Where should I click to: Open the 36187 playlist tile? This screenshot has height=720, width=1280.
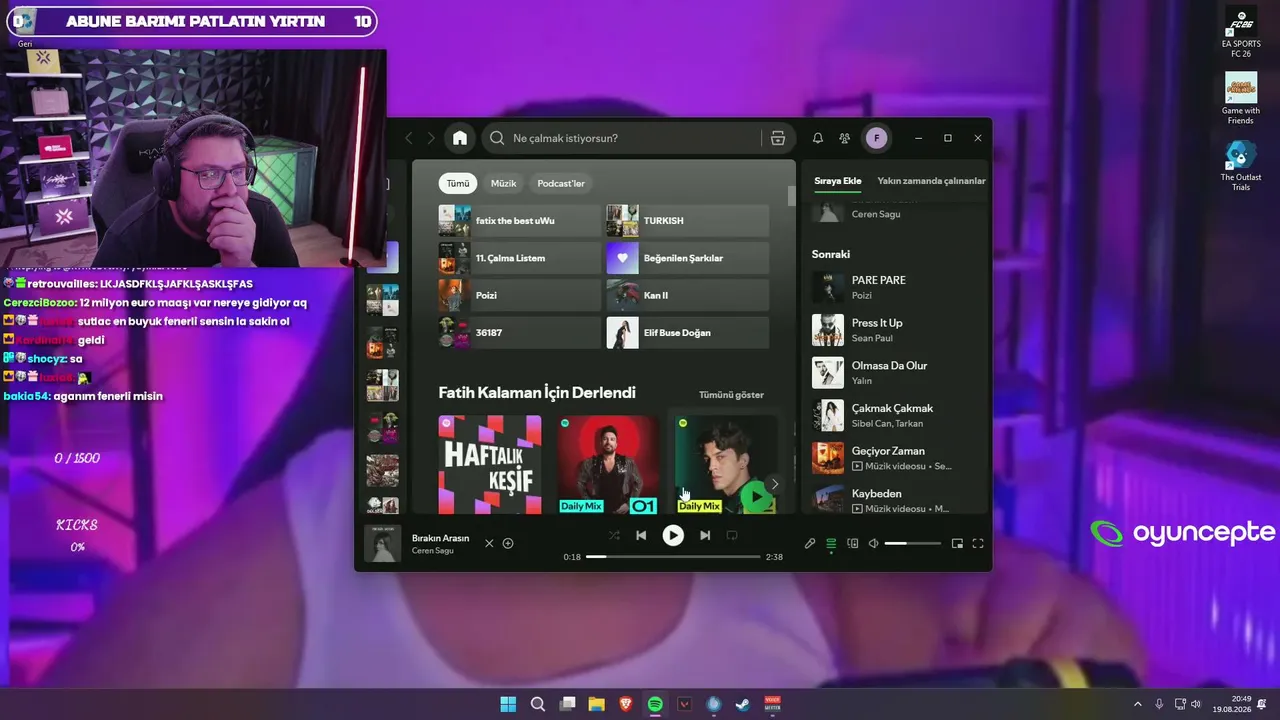click(x=520, y=333)
